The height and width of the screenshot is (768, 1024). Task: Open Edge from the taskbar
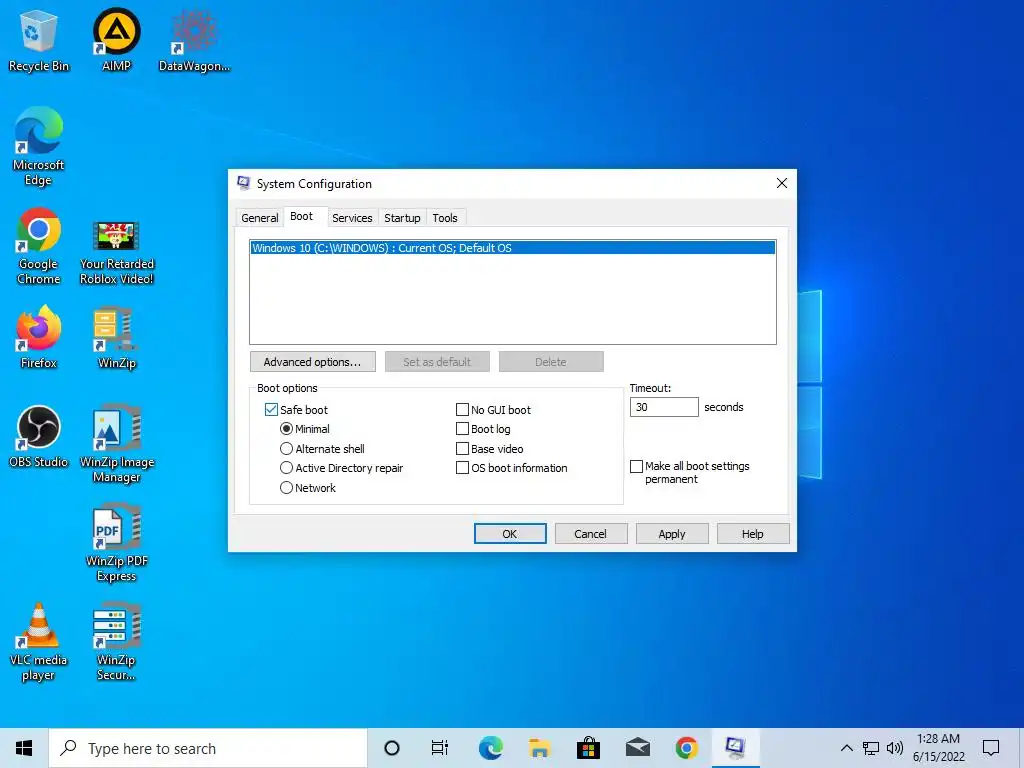490,748
